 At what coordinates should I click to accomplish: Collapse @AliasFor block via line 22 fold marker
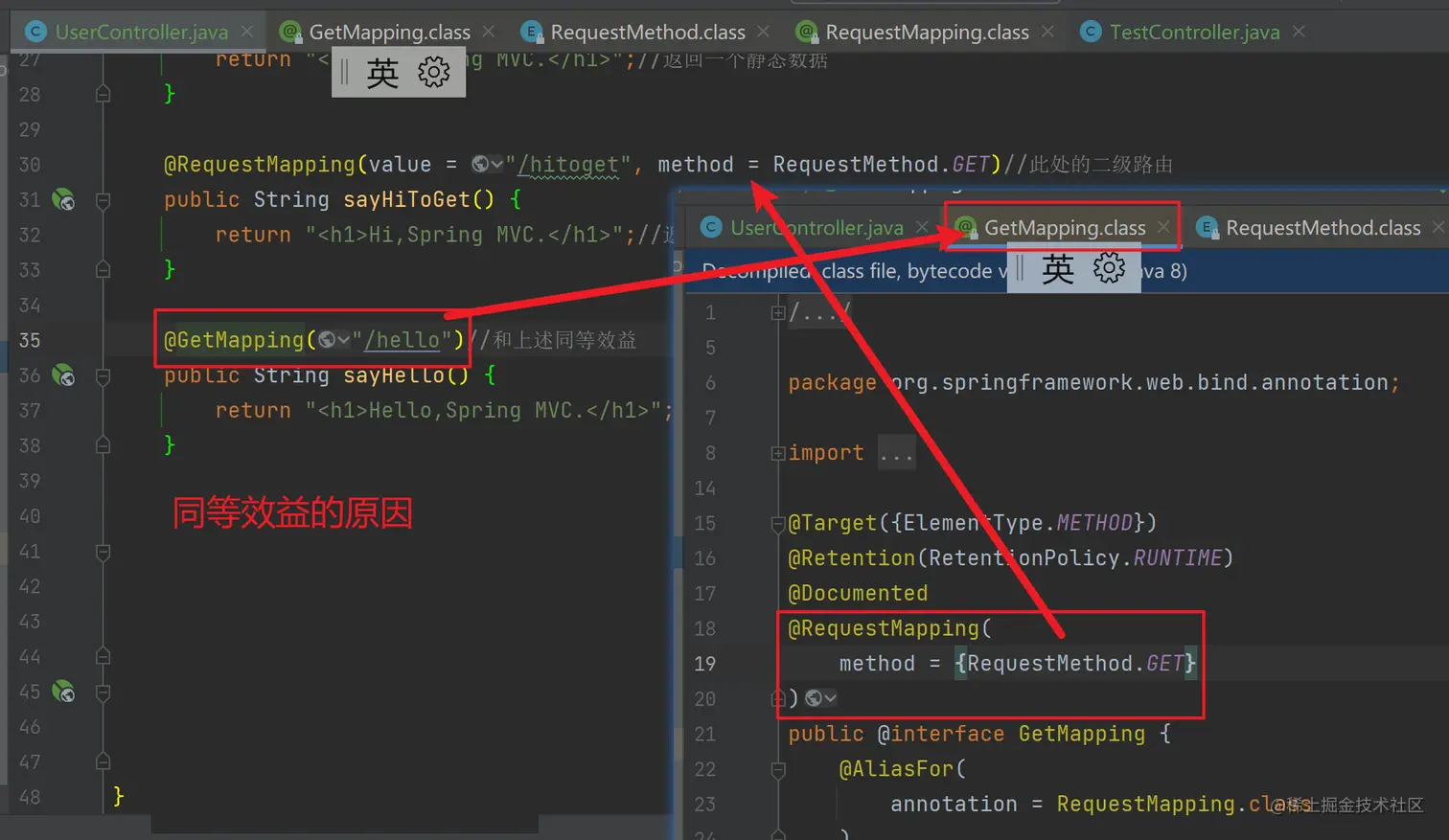[x=778, y=769]
